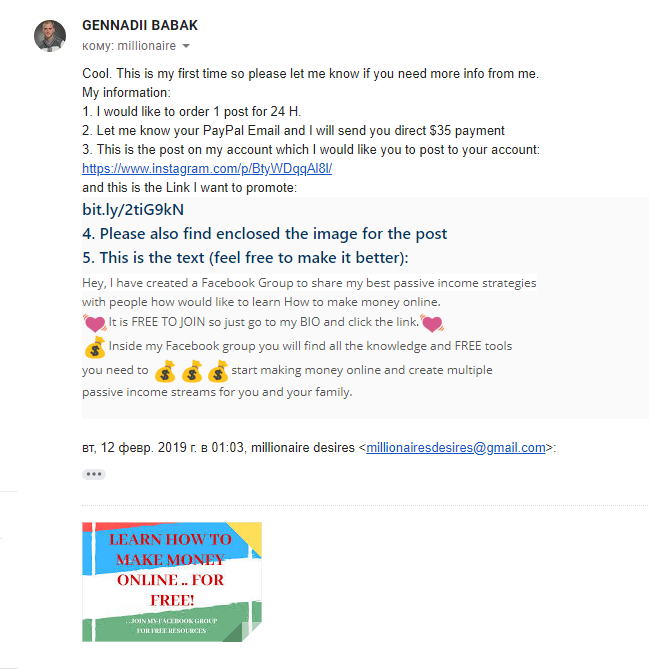Open the Instagram post link
649x669 pixels.
tap(207, 169)
